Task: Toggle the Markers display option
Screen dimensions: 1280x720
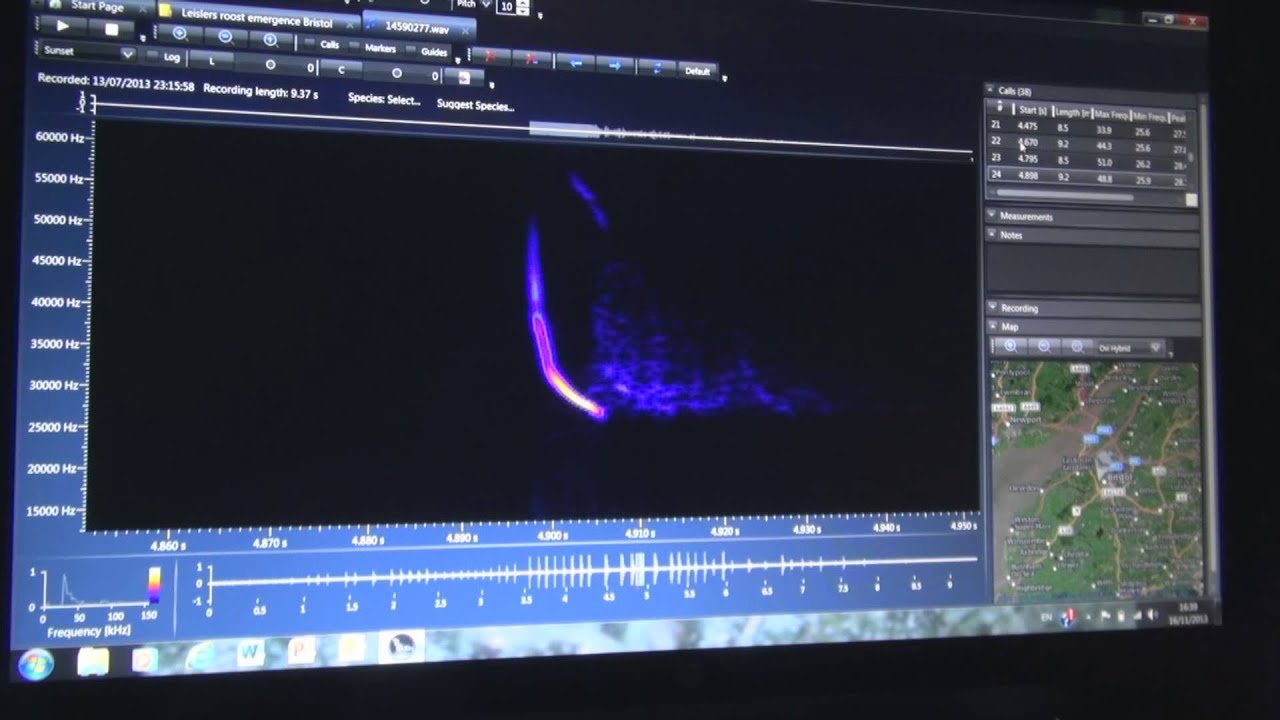Action: pyautogui.click(x=374, y=48)
